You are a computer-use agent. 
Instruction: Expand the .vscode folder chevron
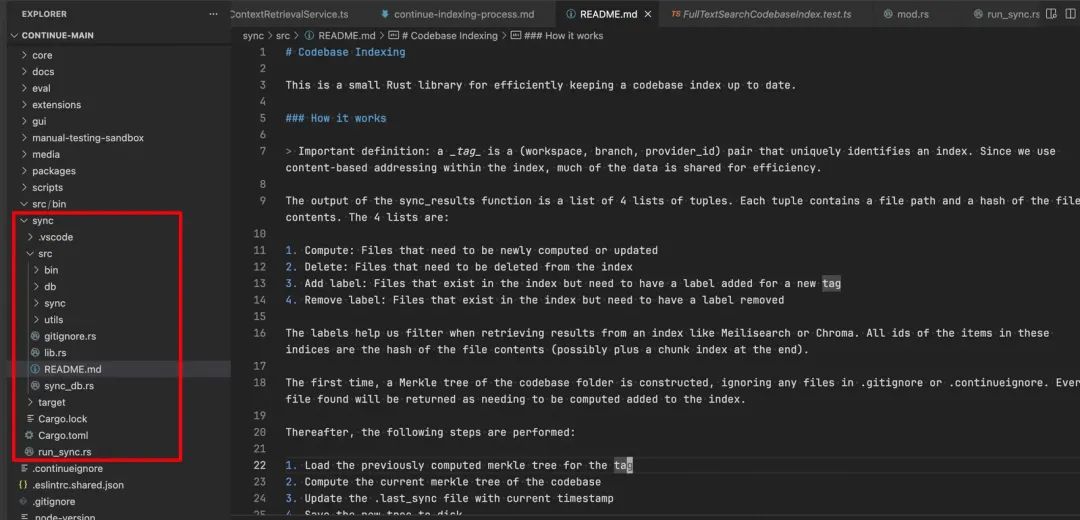[x=30, y=237]
